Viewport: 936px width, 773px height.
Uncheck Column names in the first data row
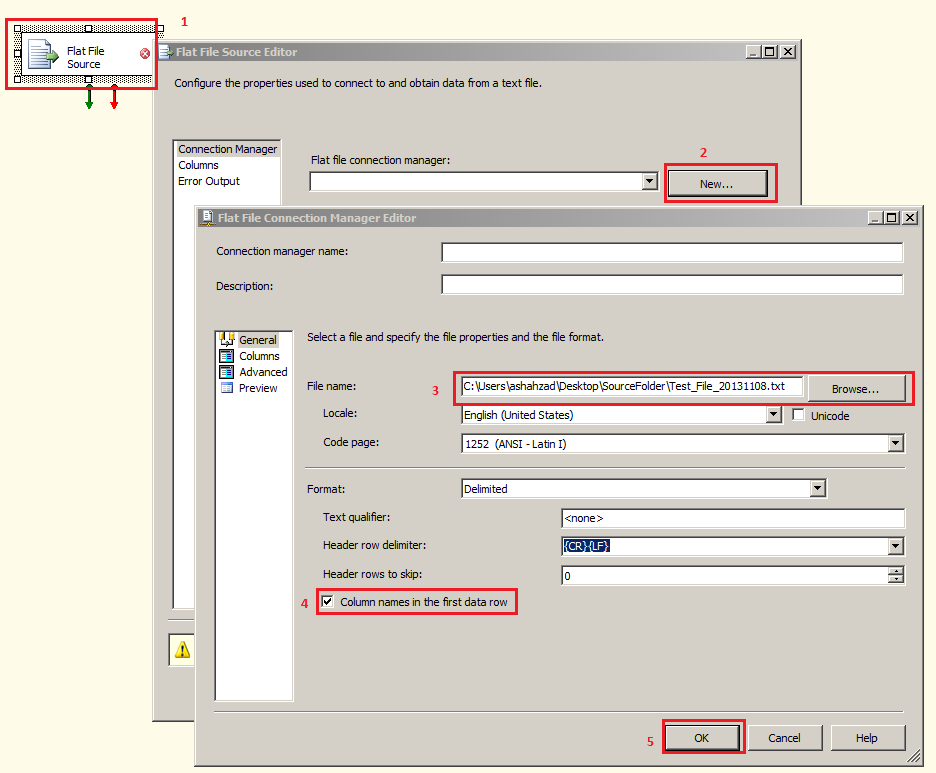[327, 601]
